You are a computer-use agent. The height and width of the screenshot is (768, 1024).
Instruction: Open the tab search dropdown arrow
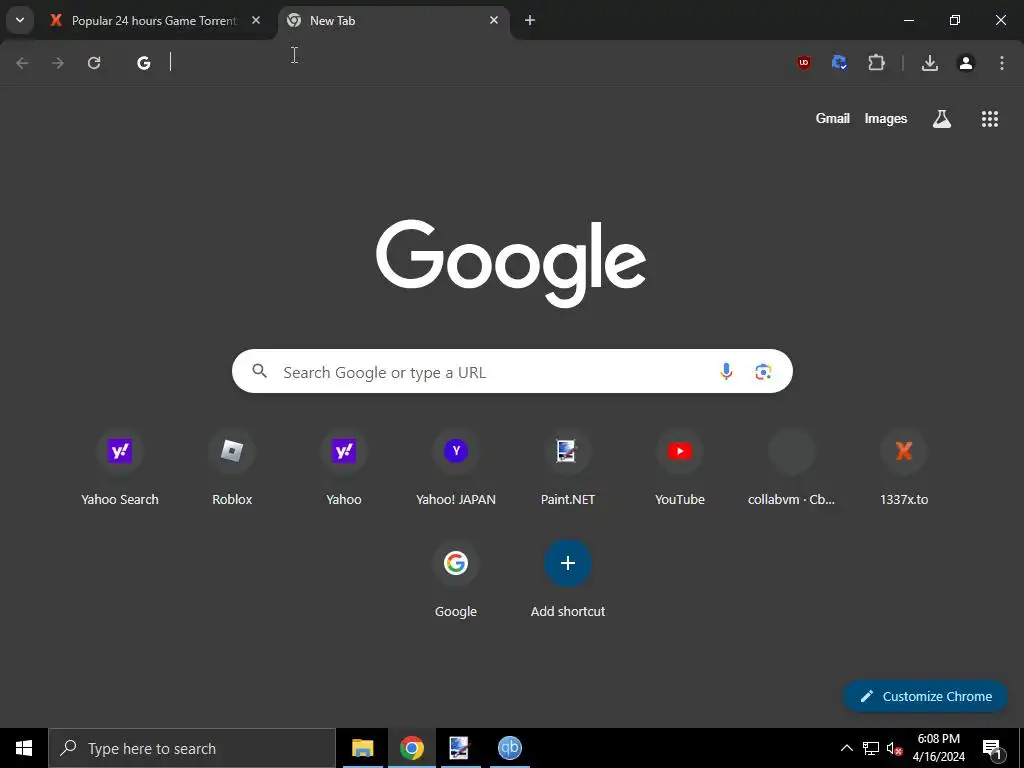click(20, 20)
